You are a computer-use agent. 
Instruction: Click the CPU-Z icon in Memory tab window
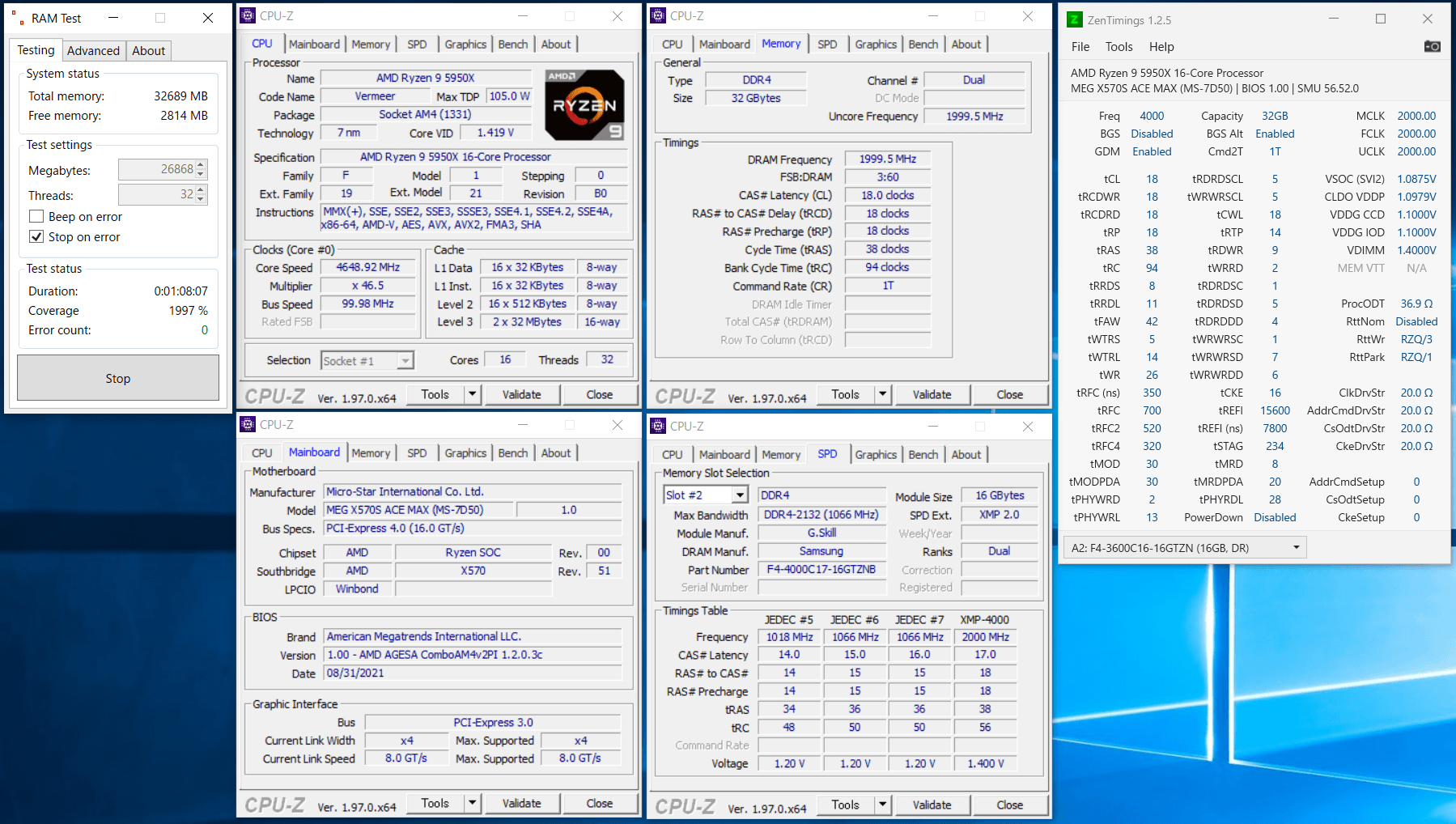(659, 15)
